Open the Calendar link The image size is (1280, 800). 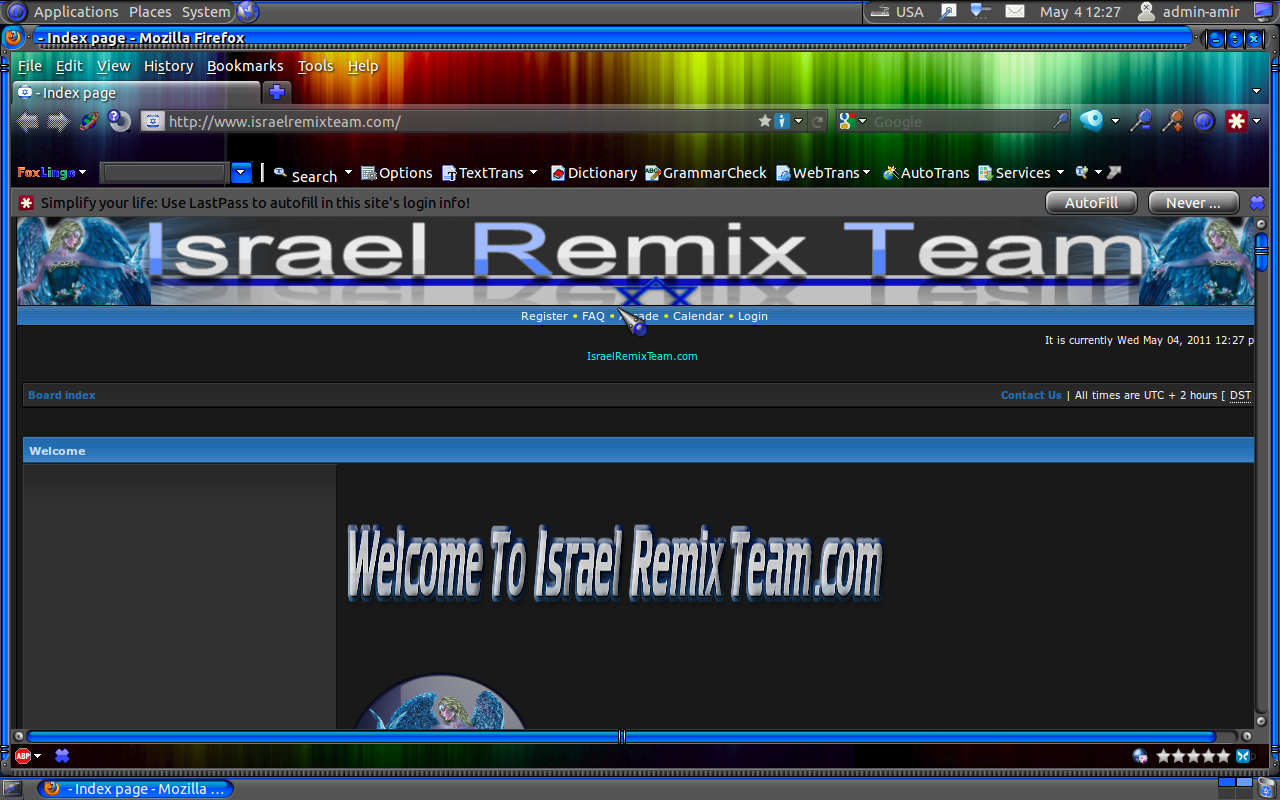(x=698, y=316)
